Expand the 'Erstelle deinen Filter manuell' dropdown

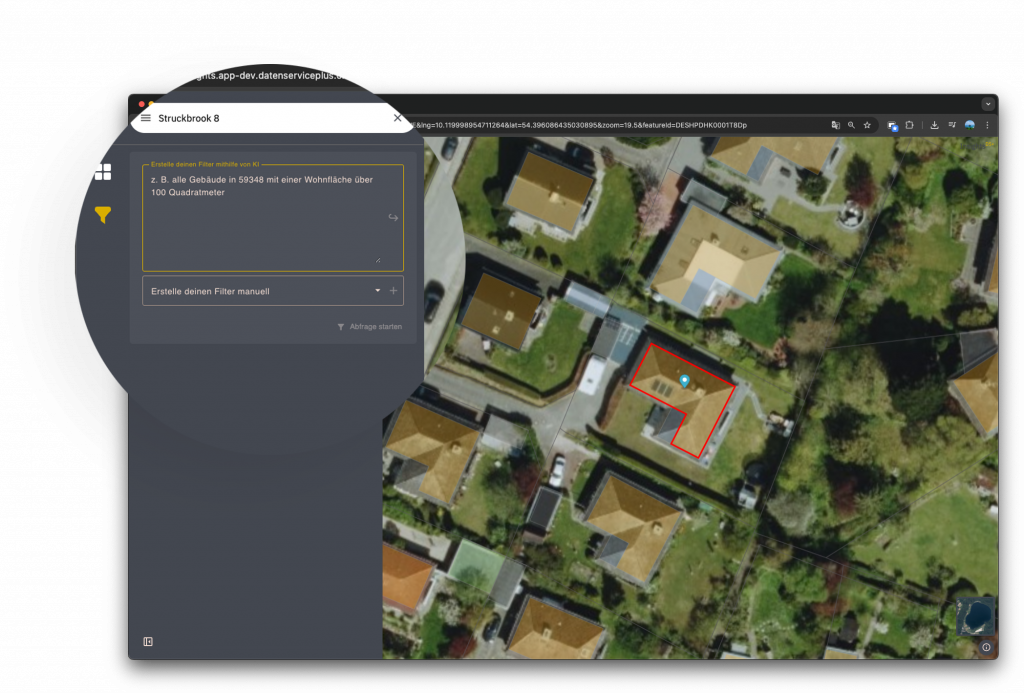pos(377,291)
